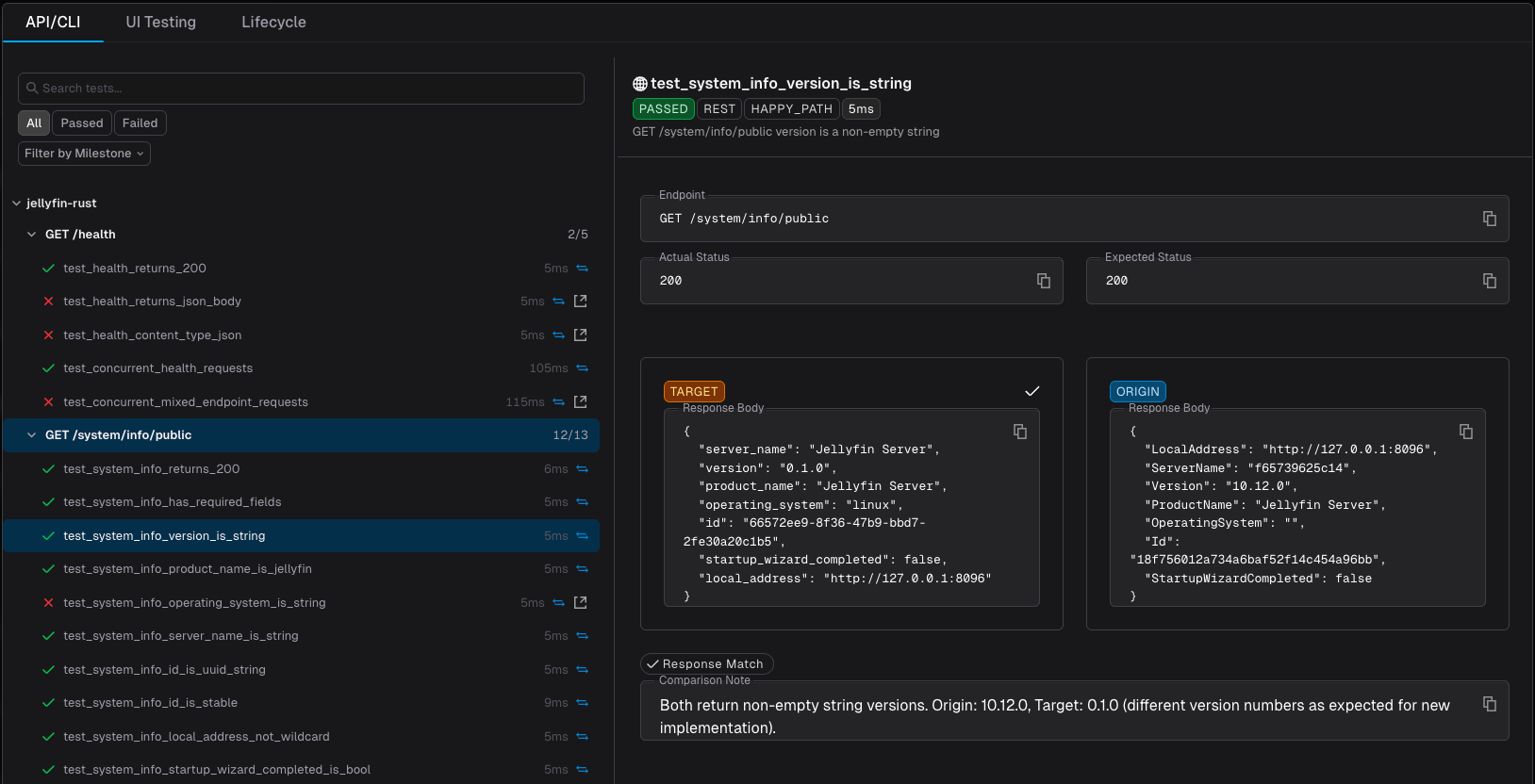The height and width of the screenshot is (784, 1535).
Task: Copy the Endpoint value
Action: pyautogui.click(x=1490, y=219)
